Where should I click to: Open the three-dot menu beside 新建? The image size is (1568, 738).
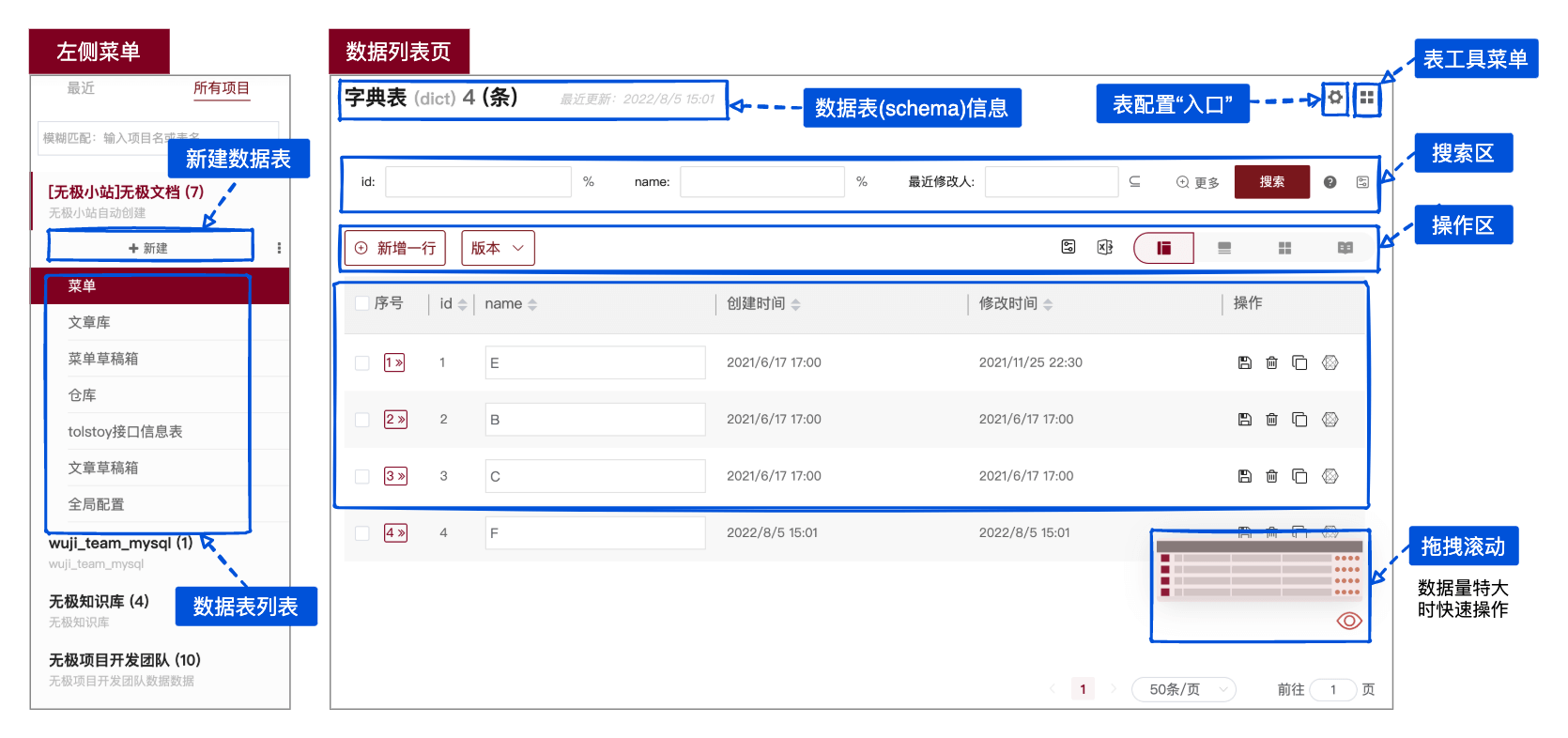(x=279, y=248)
